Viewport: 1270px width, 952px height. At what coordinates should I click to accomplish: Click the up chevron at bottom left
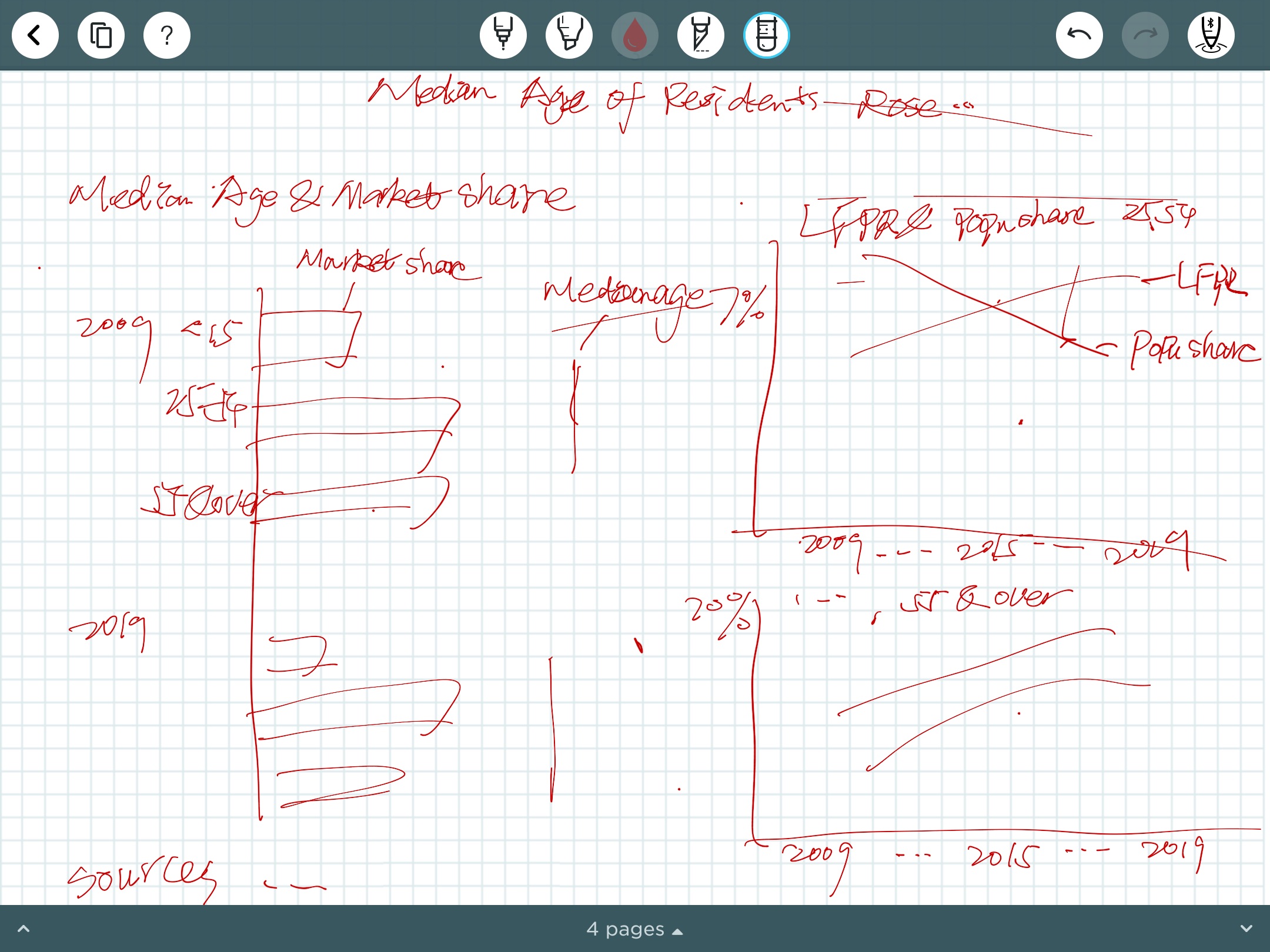(24, 929)
